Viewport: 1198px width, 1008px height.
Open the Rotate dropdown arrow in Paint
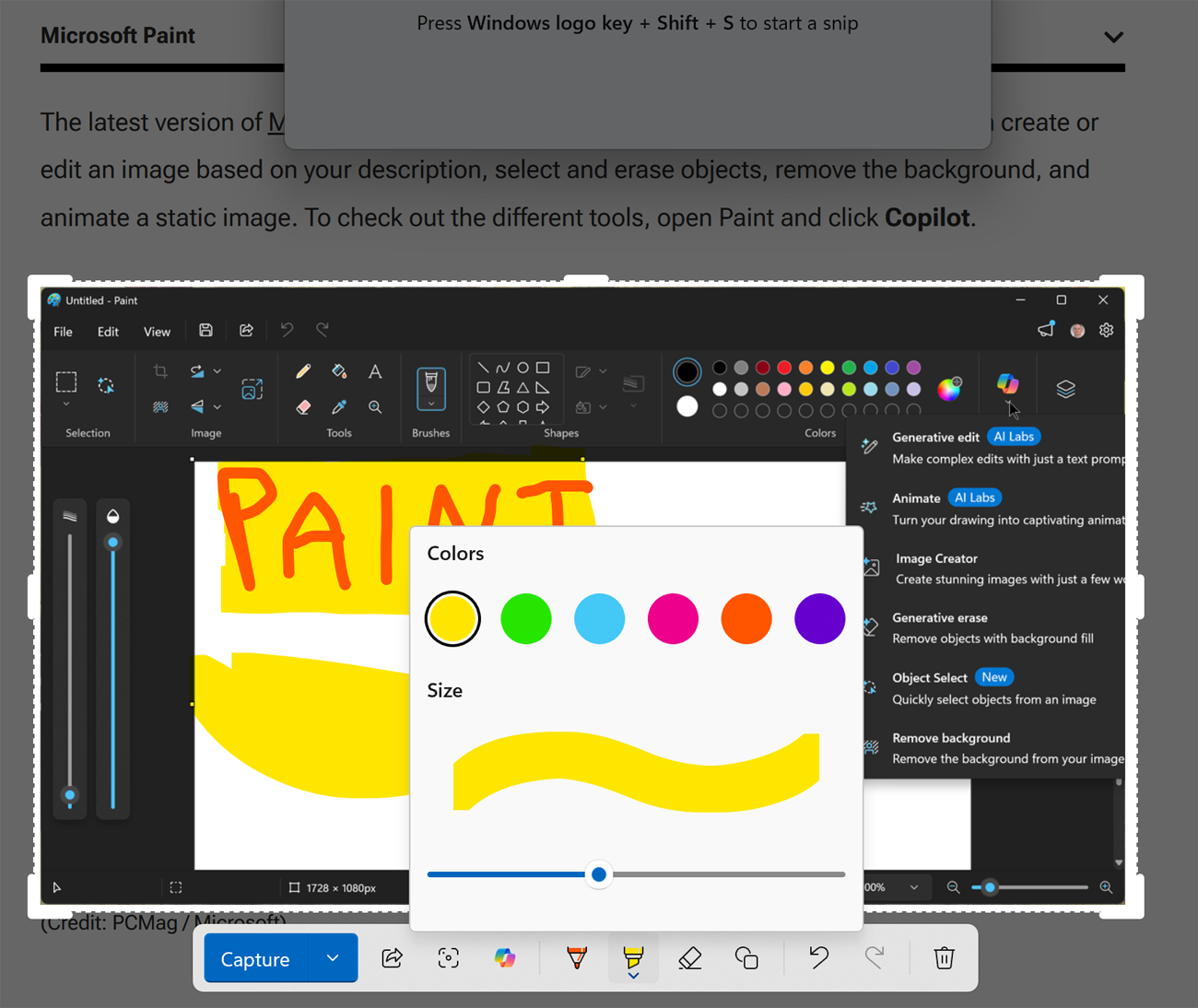pyautogui.click(x=217, y=371)
